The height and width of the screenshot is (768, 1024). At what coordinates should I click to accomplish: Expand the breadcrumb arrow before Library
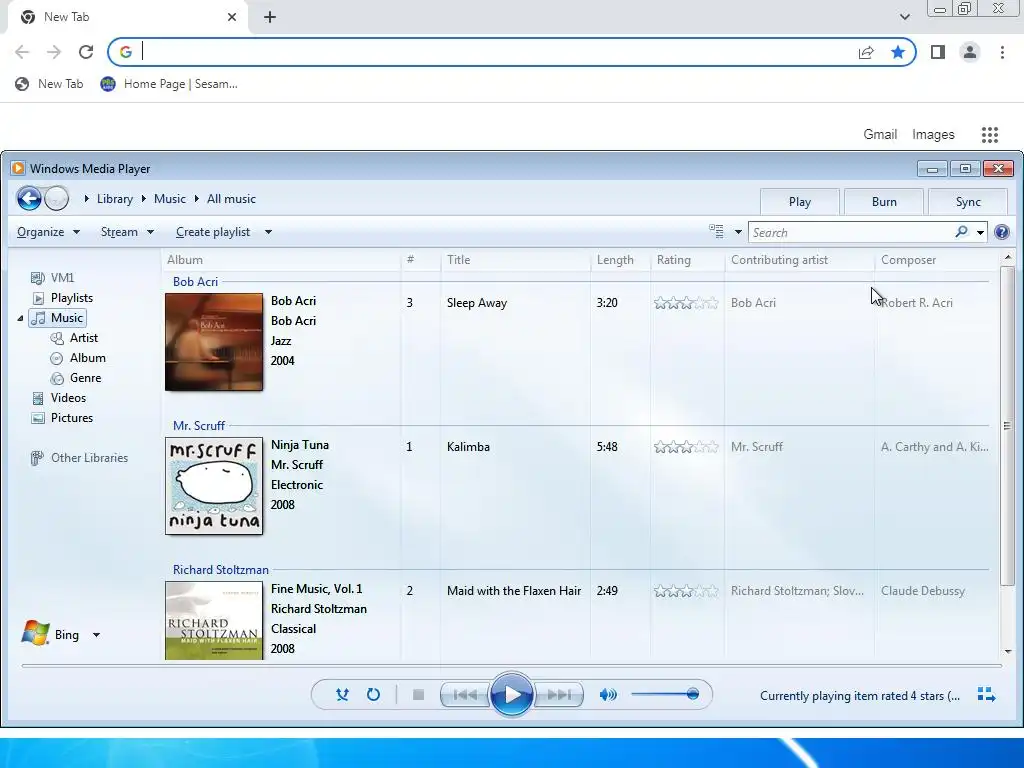click(x=86, y=199)
